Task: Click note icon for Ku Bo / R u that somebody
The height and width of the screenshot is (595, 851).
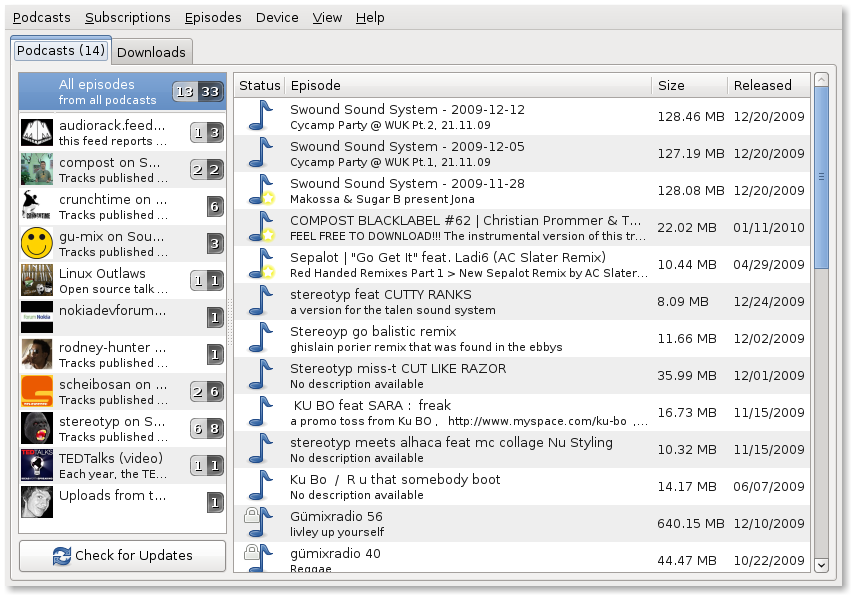Action: (261, 486)
